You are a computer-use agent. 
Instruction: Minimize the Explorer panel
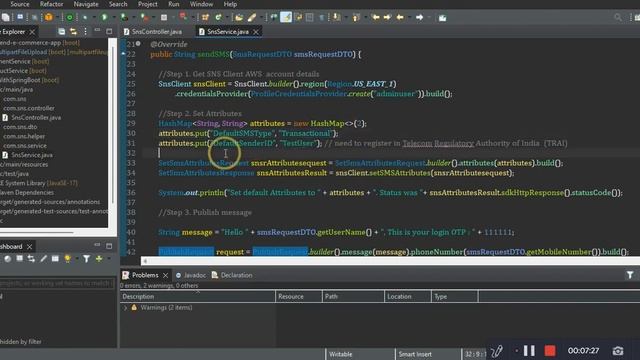[97, 31]
